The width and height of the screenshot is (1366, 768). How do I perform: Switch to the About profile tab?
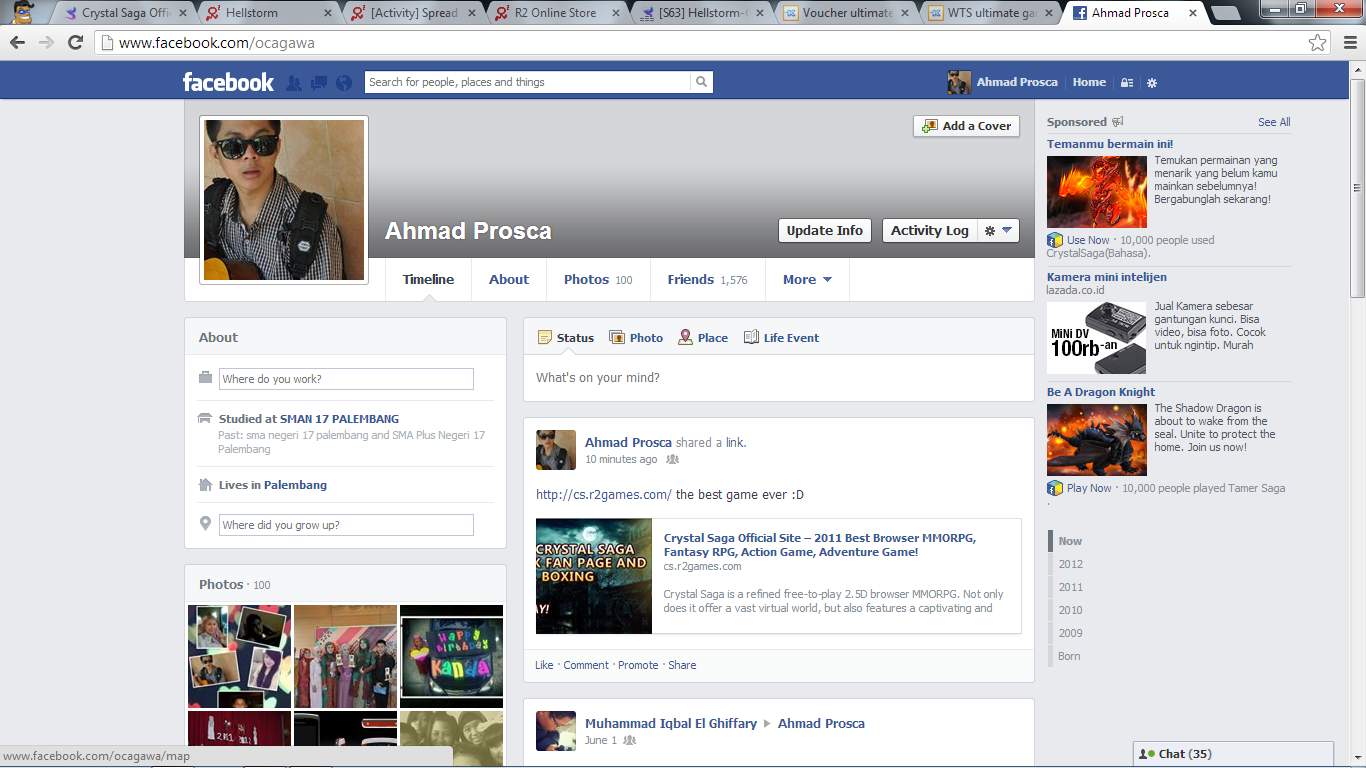coord(508,280)
